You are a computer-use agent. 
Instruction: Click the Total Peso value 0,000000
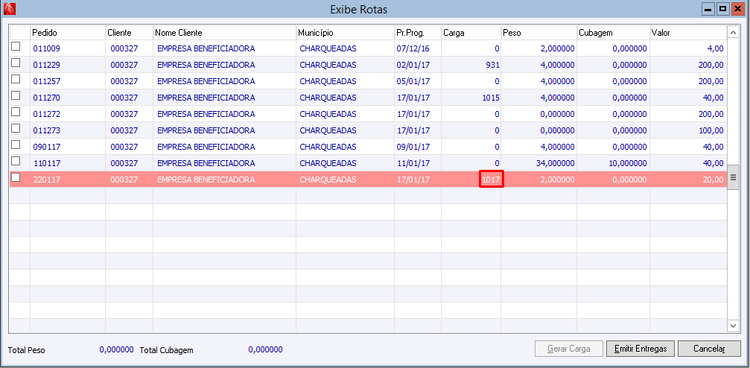[x=116, y=349]
